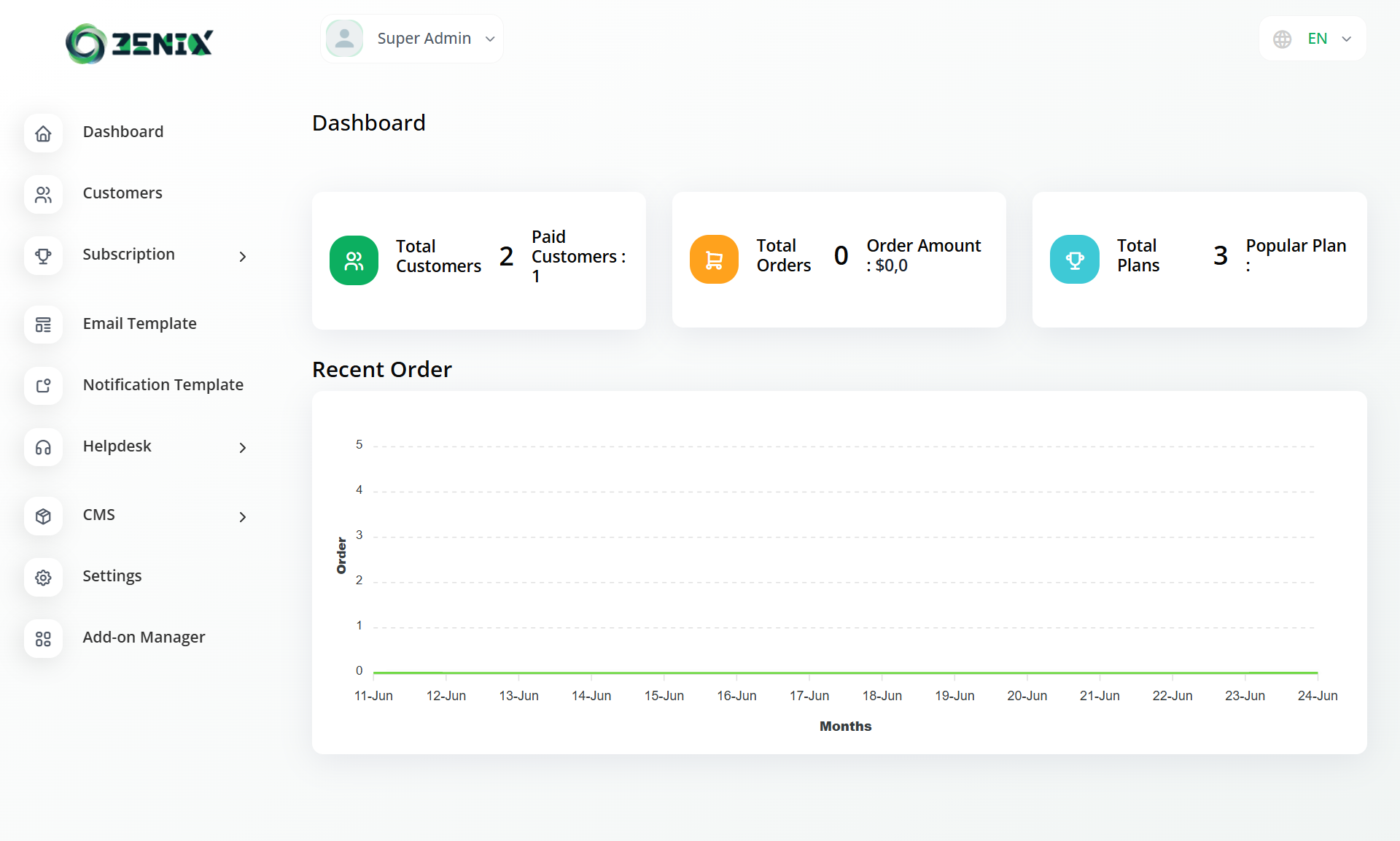Open Email Template page

139,324
